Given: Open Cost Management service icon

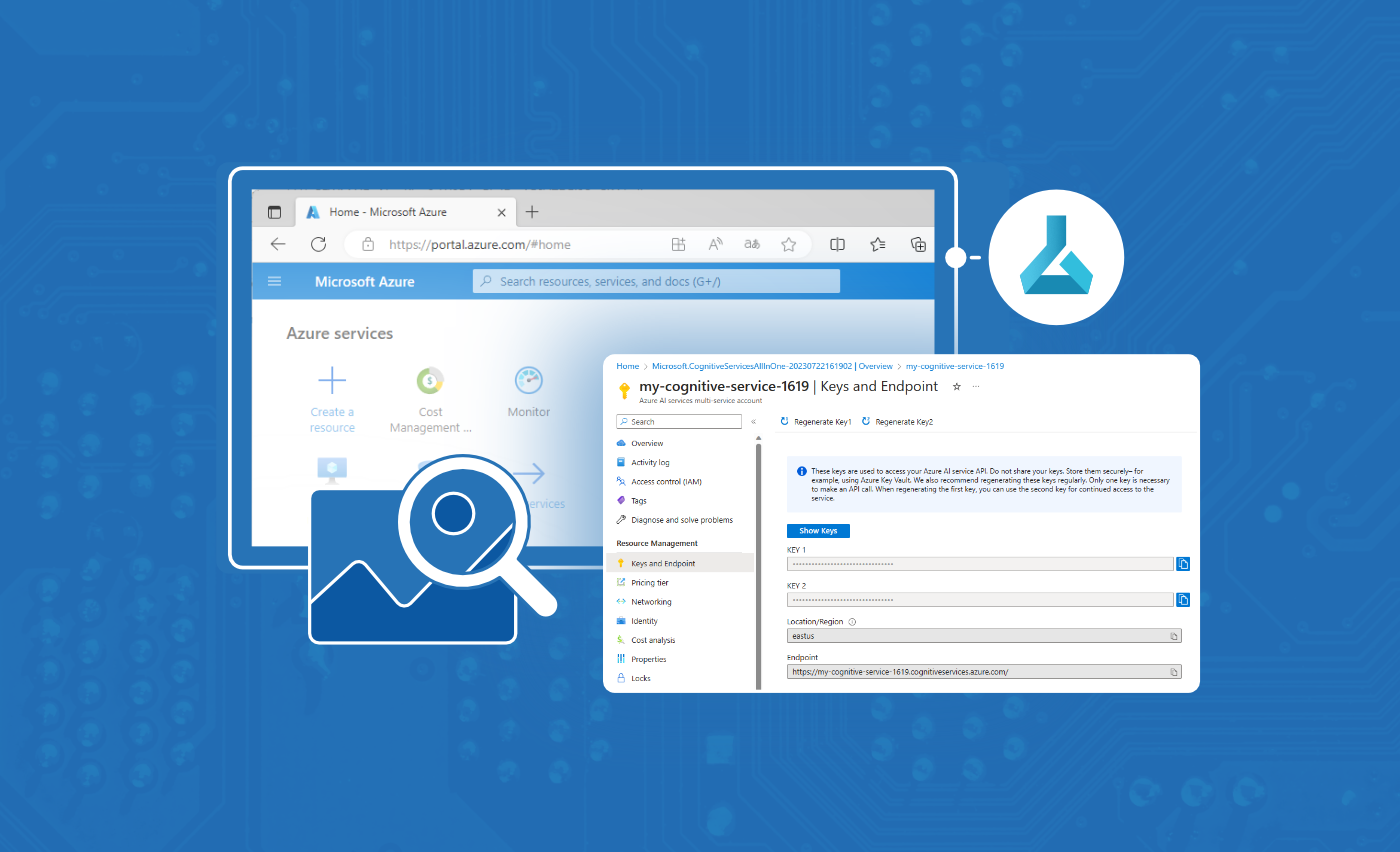Looking at the screenshot, I should click(x=430, y=380).
